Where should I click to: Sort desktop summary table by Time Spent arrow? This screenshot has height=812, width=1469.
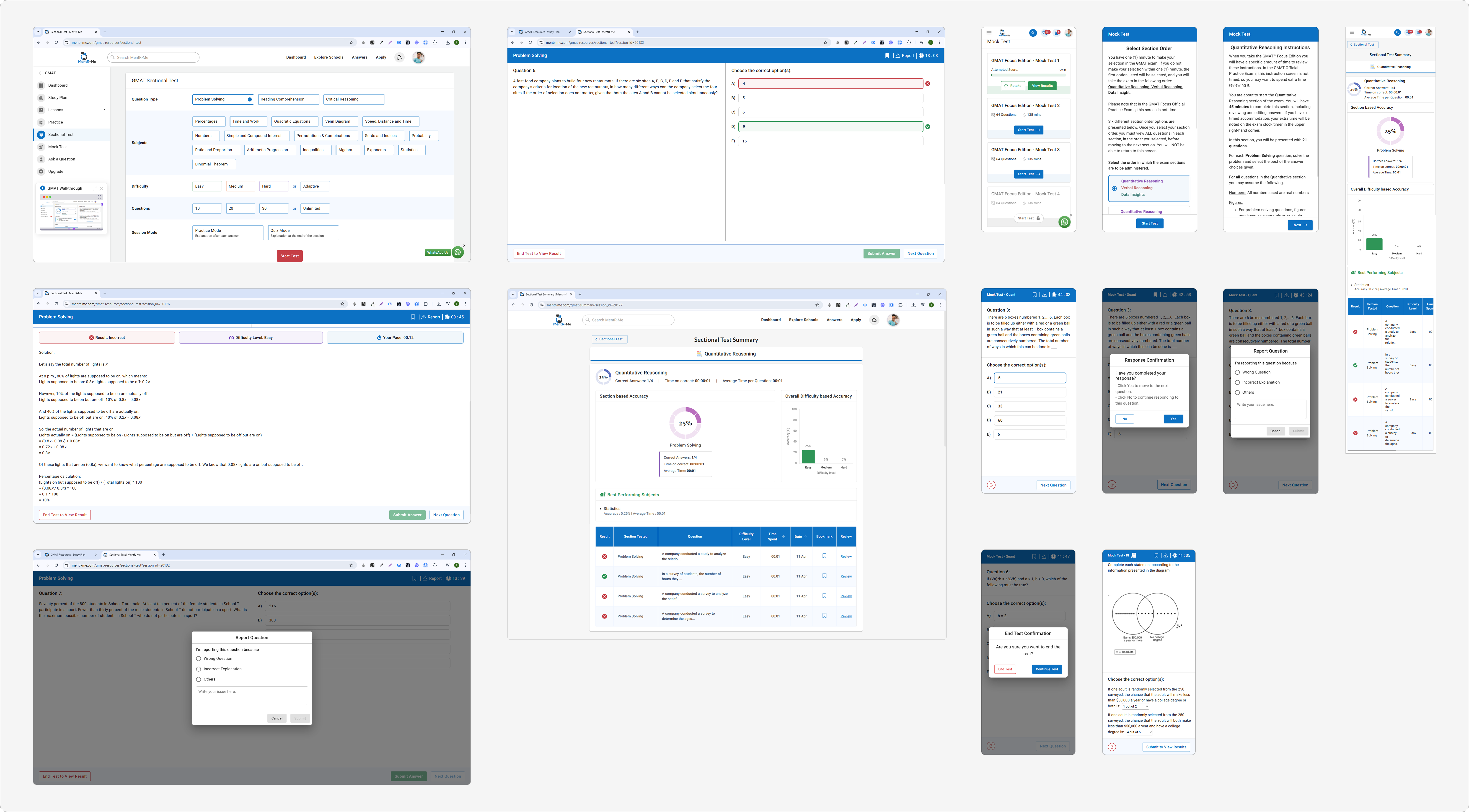pyautogui.click(x=783, y=536)
